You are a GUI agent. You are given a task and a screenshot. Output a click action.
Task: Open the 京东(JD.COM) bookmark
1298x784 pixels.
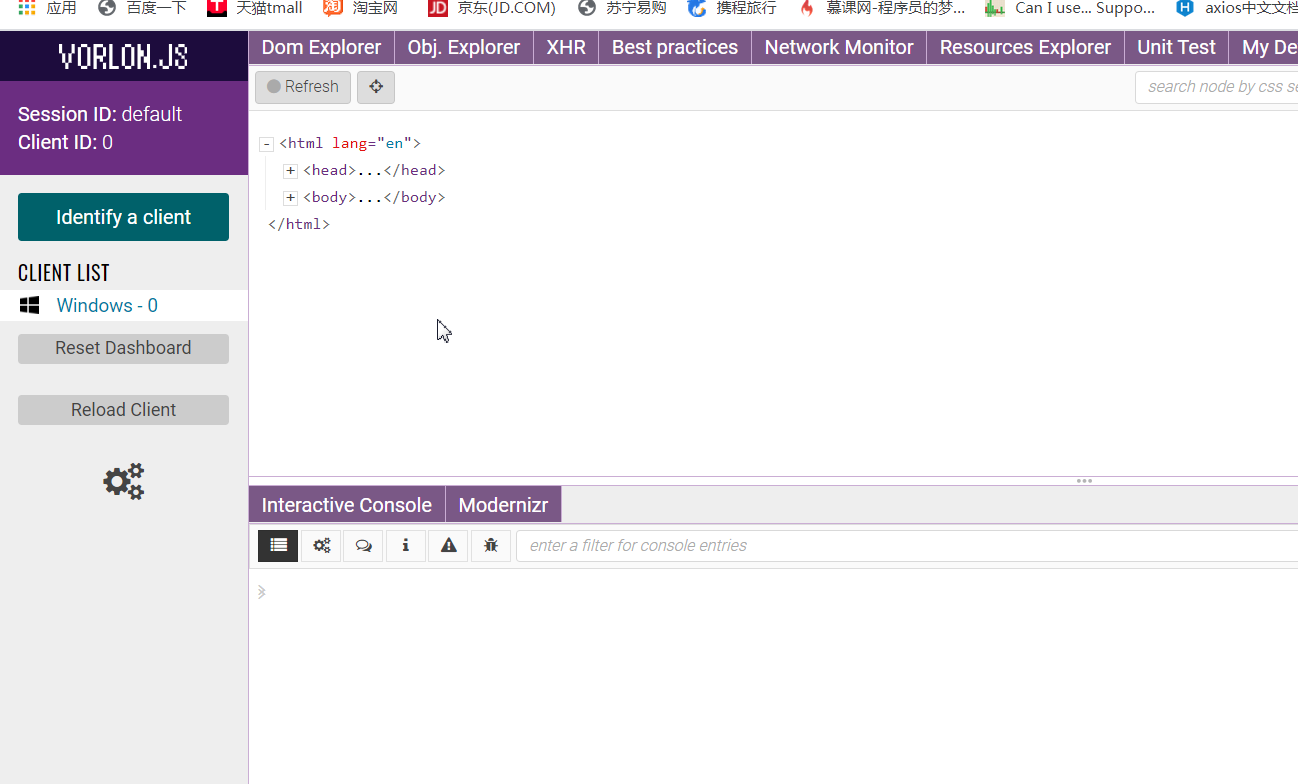(x=492, y=8)
